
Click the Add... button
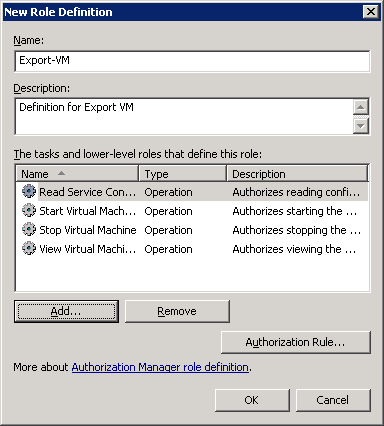pyautogui.click(x=66, y=311)
